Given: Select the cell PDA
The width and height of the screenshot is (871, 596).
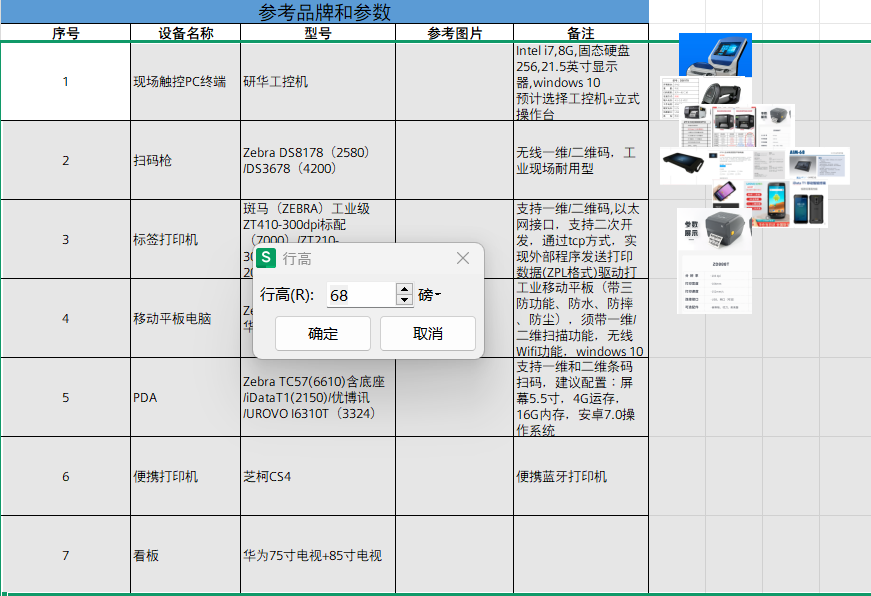Looking at the screenshot, I should click(x=186, y=397).
